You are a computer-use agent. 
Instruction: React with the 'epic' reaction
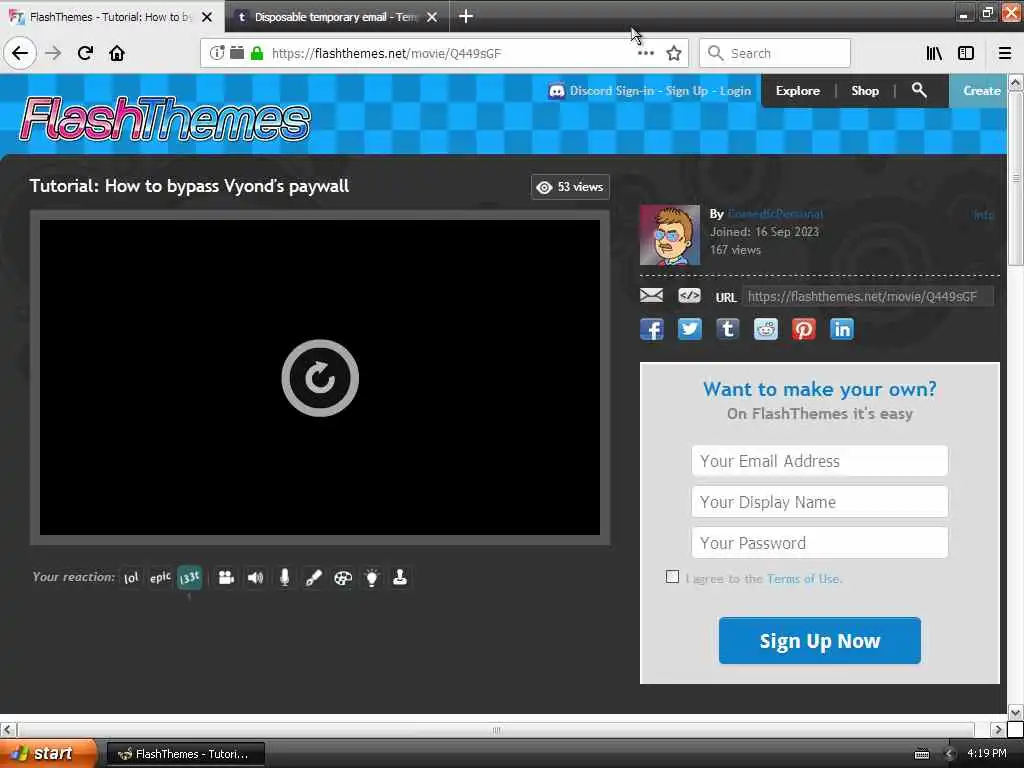tap(160, 577)
